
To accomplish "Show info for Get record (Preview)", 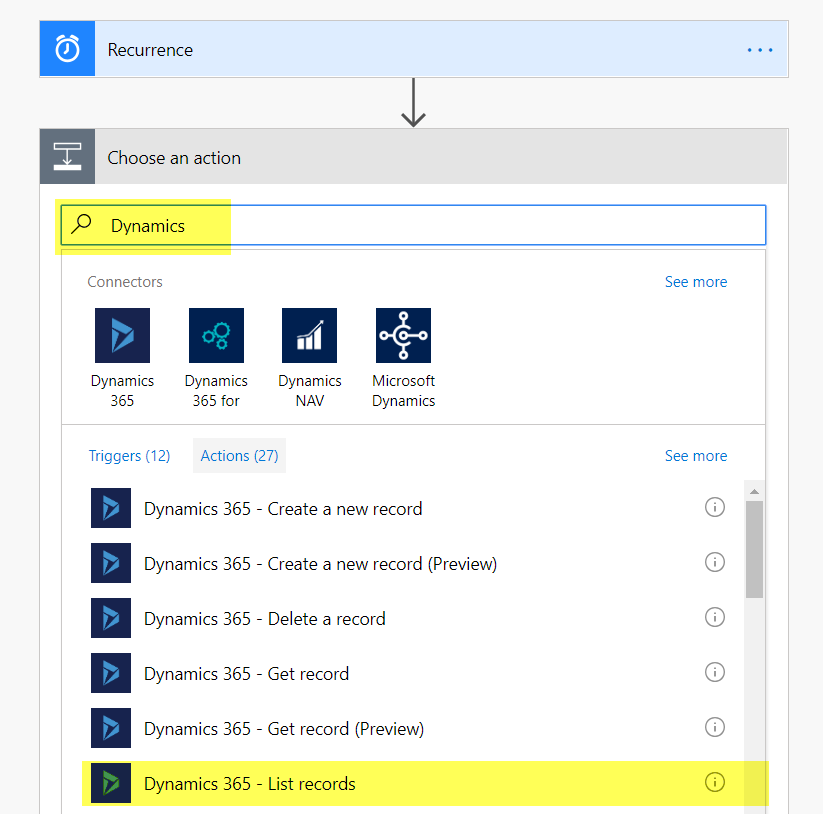I will point(714,727).
